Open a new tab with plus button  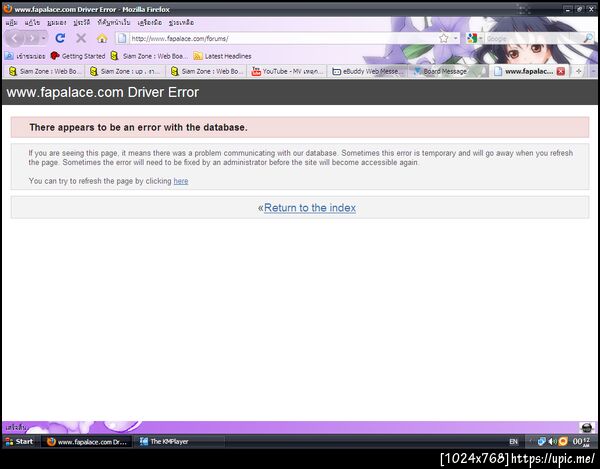pyautogui.click(x=579, y=71)
